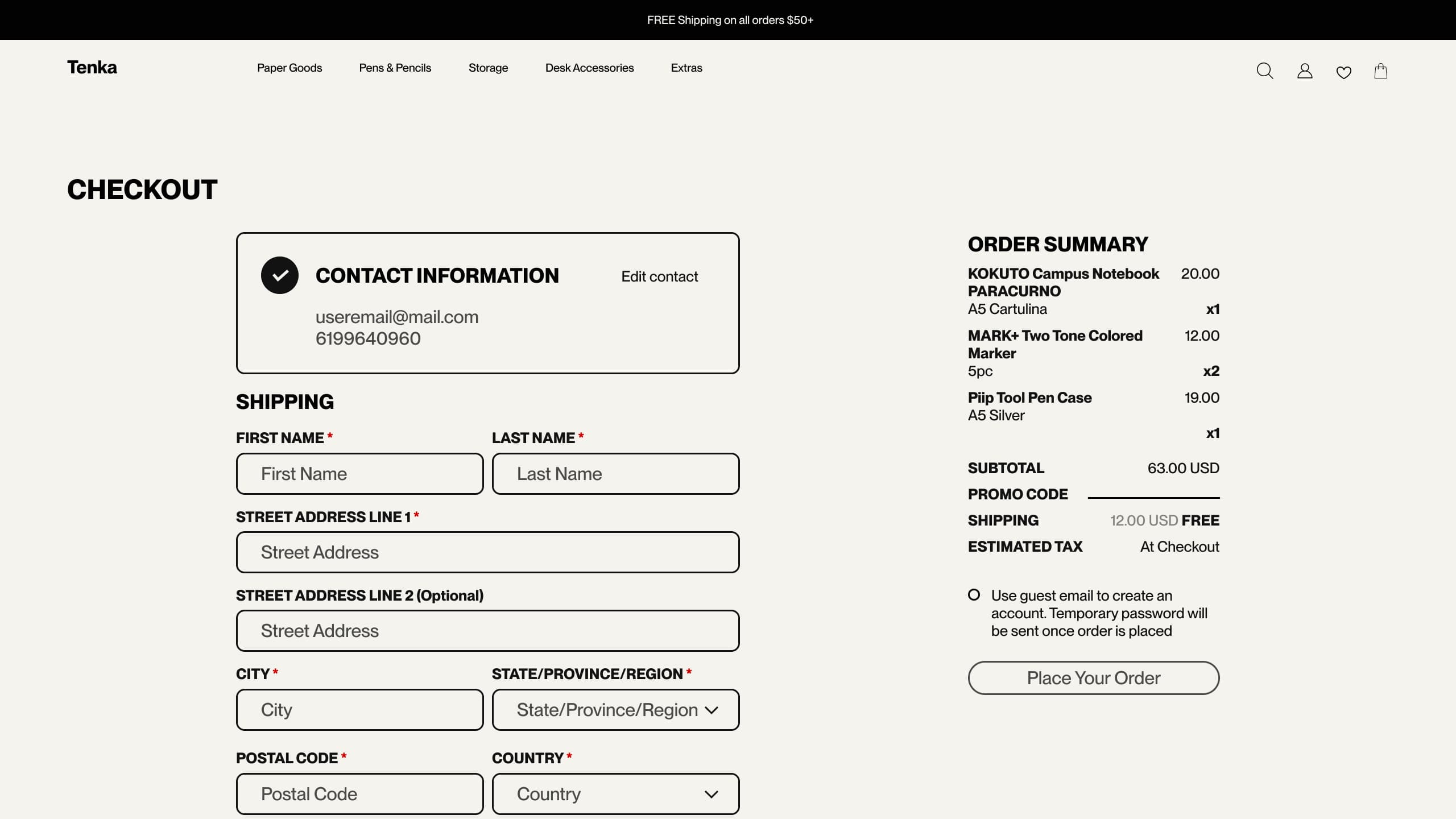Click the useremail@mail.com text
The height and width of the screenshot is (819, 1456).
(x=397, y=317)
